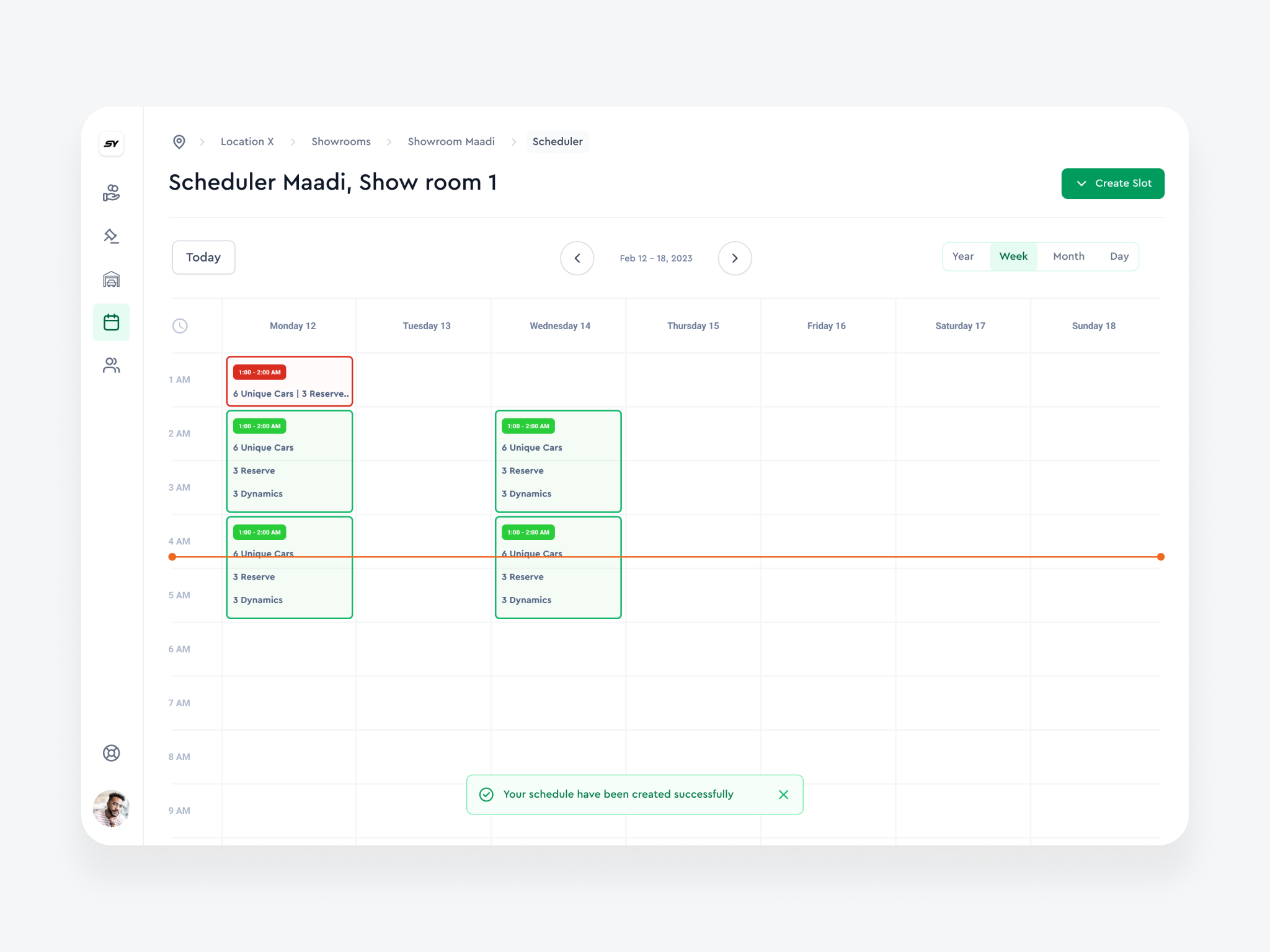The image size is (1270, 952).
Task: Open the auction gavel sidebar icon
Action: coord(112,236)
